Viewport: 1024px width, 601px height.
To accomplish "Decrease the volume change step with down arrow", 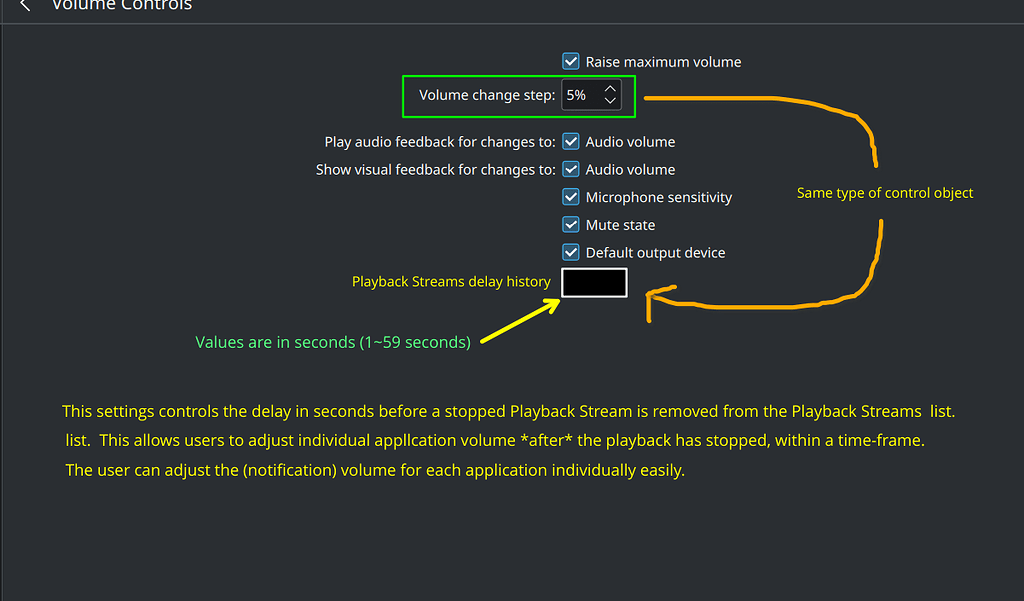I will pos(610,101).
